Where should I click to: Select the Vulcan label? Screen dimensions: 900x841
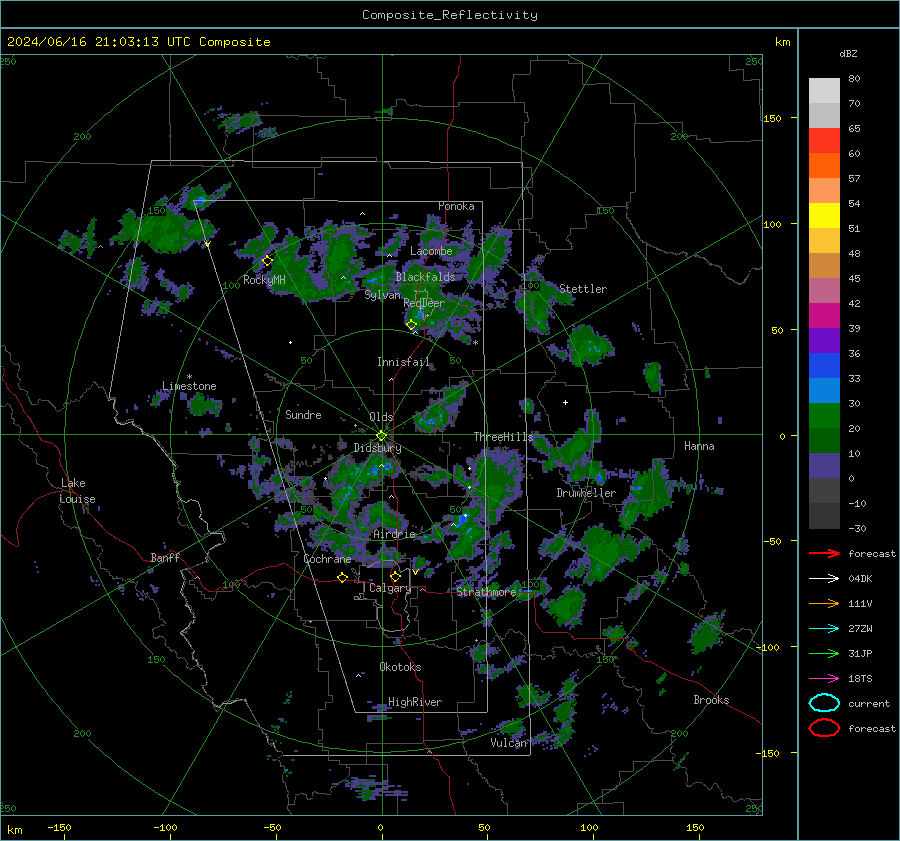(509, 743)
